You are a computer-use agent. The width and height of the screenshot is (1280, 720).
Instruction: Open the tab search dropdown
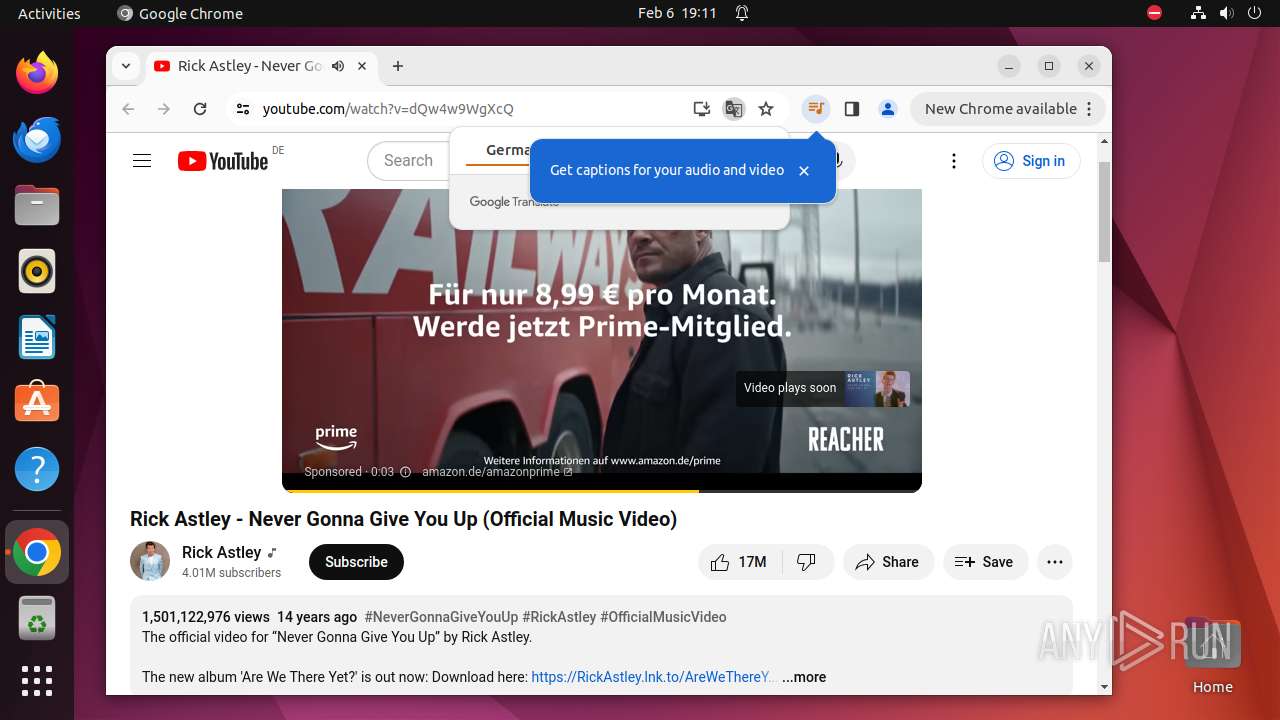click(126, 66)
